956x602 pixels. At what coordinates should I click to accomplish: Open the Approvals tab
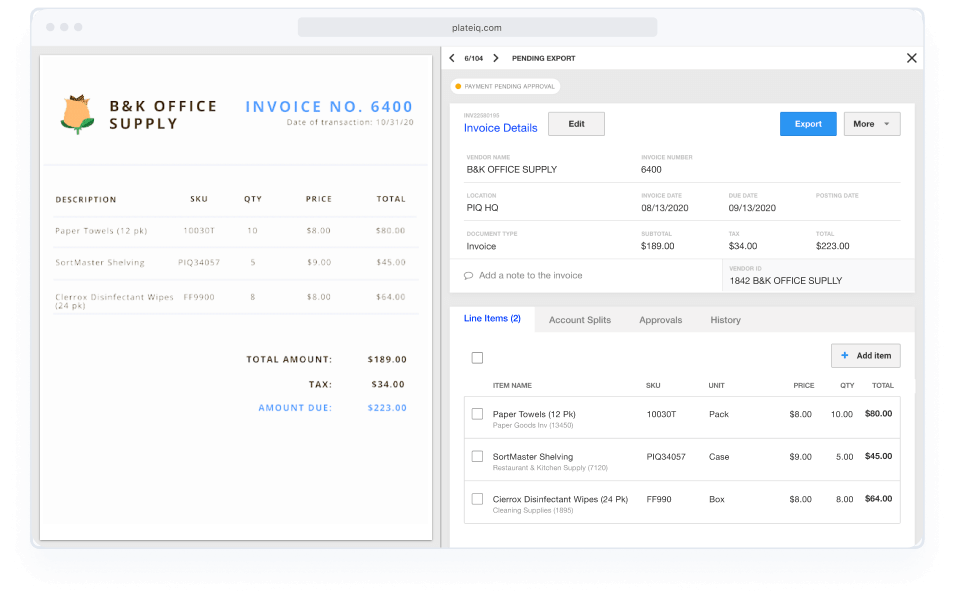(660, 319)
